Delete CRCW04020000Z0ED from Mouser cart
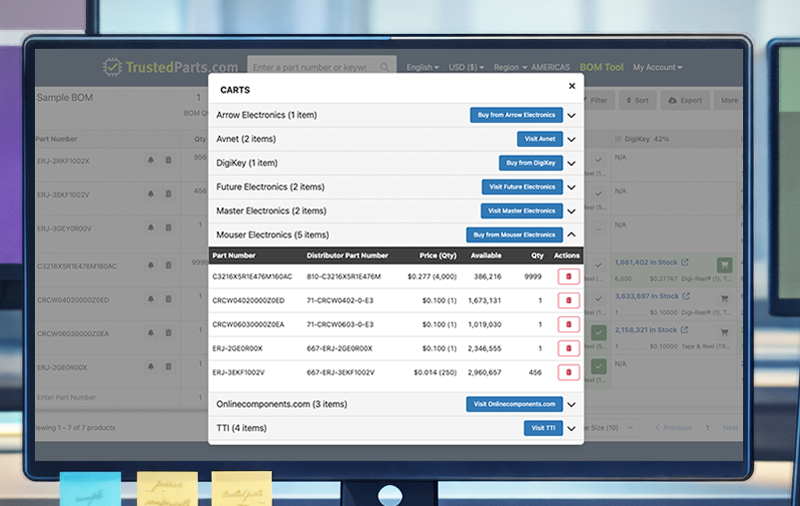This screenshot has height=506, width=800. [568, 300]
